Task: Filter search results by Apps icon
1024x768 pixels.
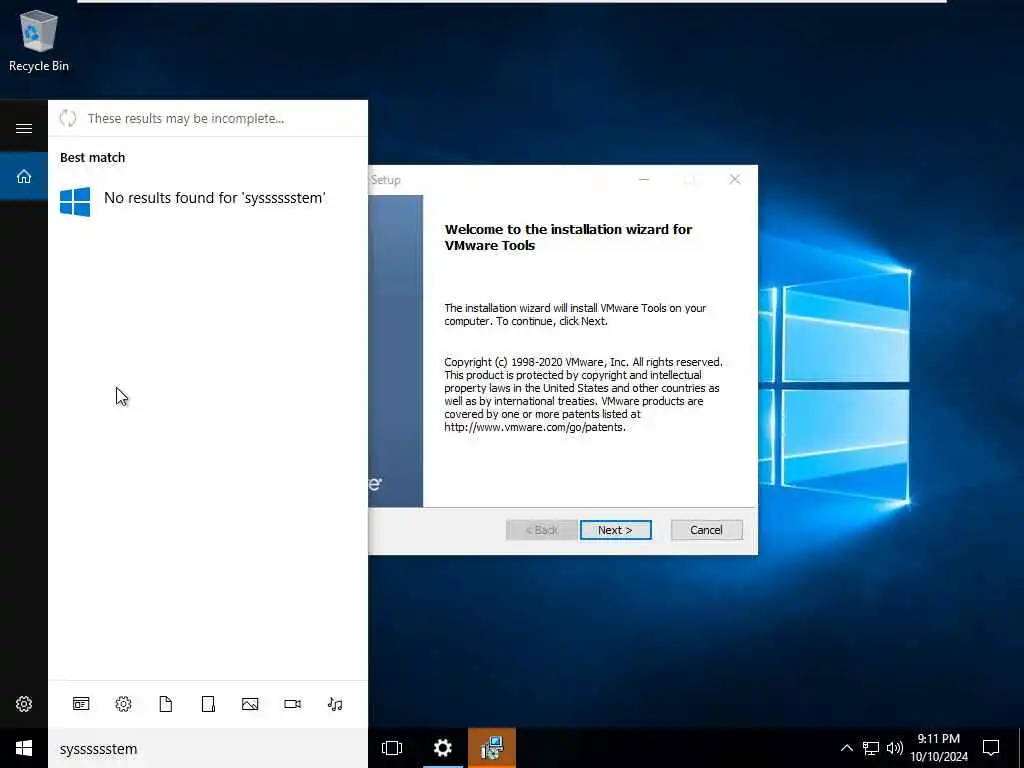Action: 81,704
